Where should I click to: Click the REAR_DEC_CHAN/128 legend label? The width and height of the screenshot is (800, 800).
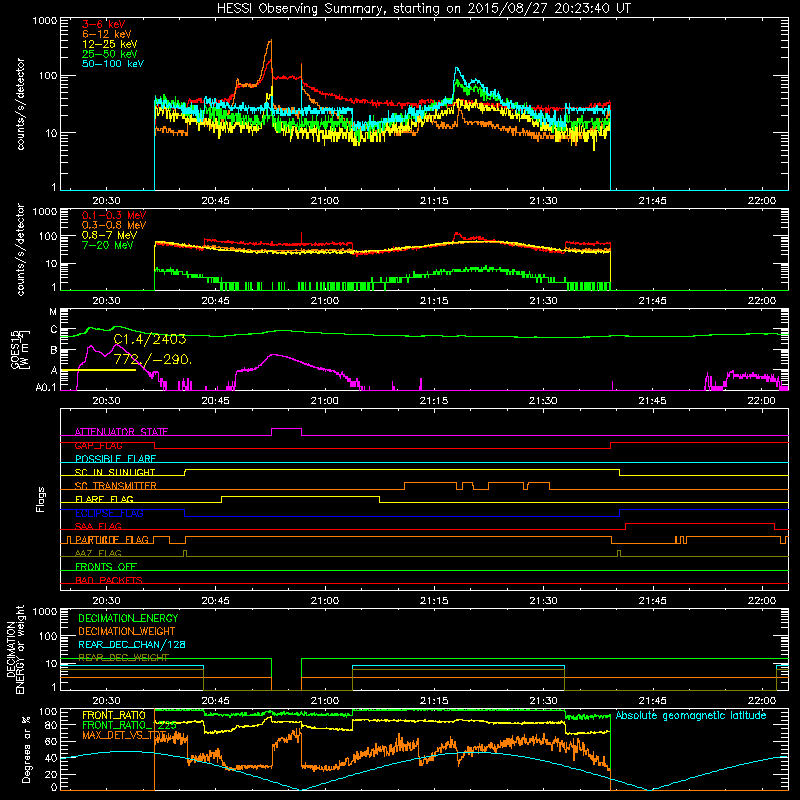pyautogui.click(x=132, y=644)
